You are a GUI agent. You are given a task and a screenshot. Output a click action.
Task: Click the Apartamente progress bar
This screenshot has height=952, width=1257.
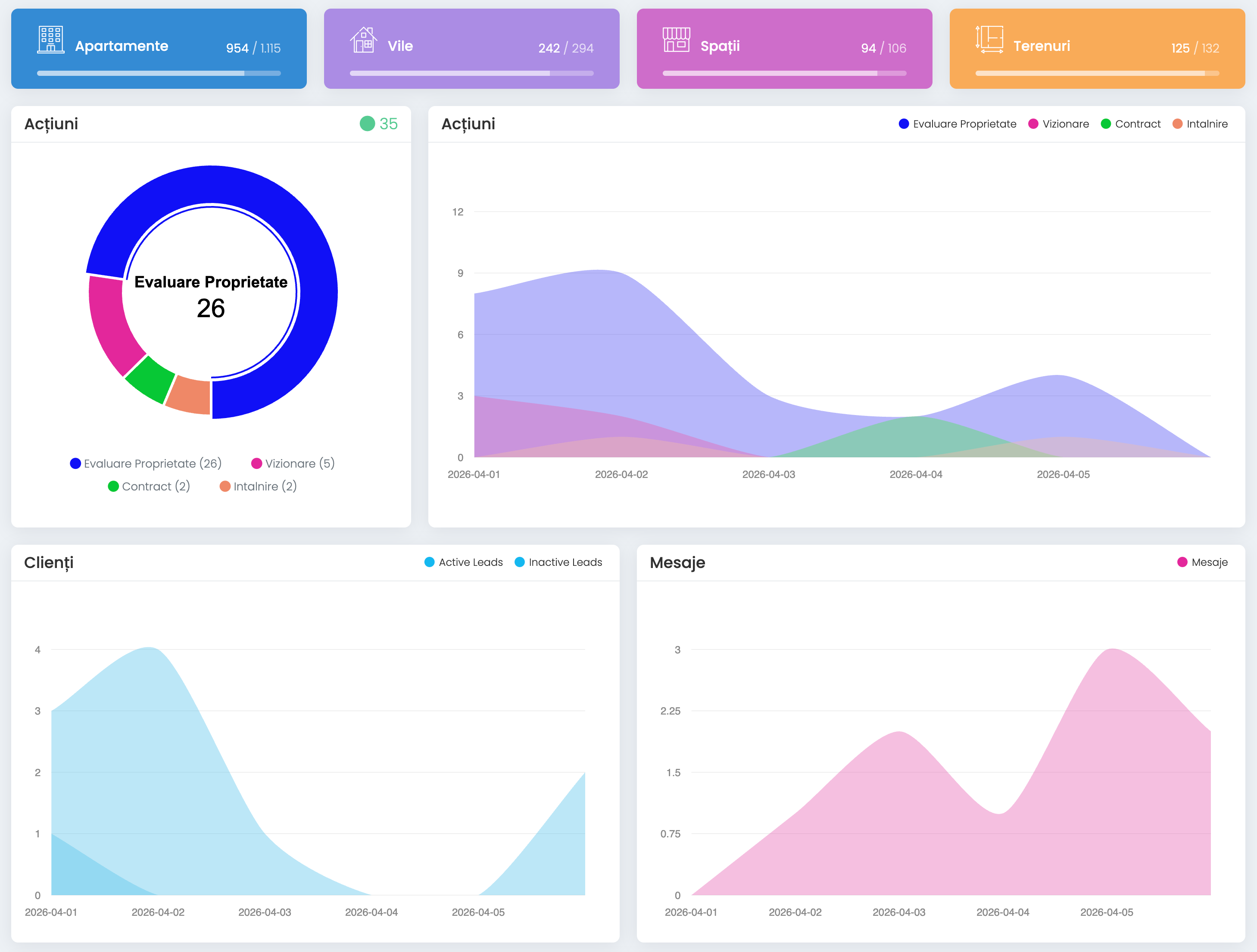159,73
